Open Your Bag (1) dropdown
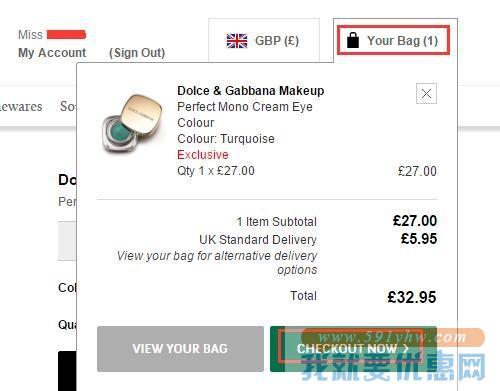Viewport: 500px width, 391px height. pos(393,40)
